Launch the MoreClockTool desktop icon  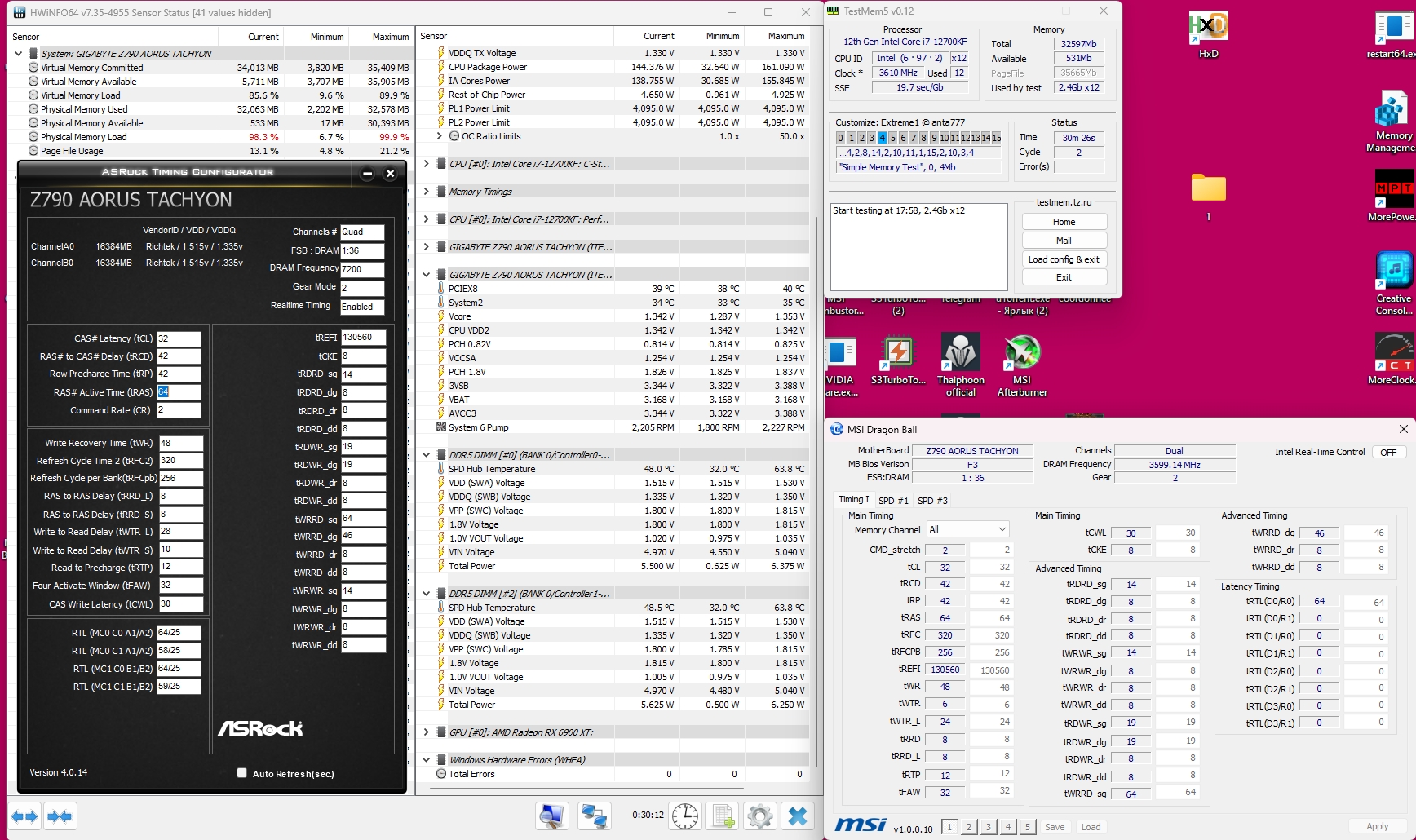(1392, 359)
